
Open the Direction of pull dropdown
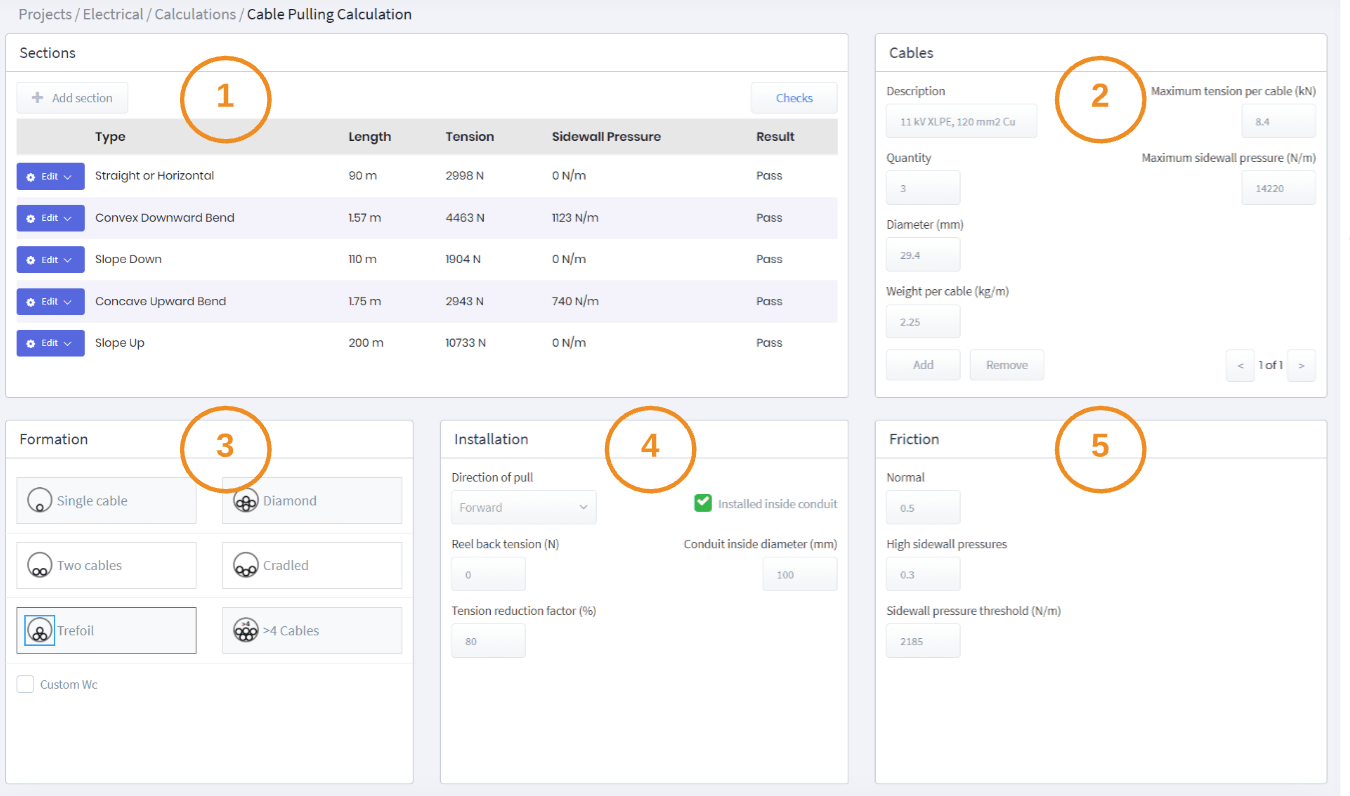point(523,507)
